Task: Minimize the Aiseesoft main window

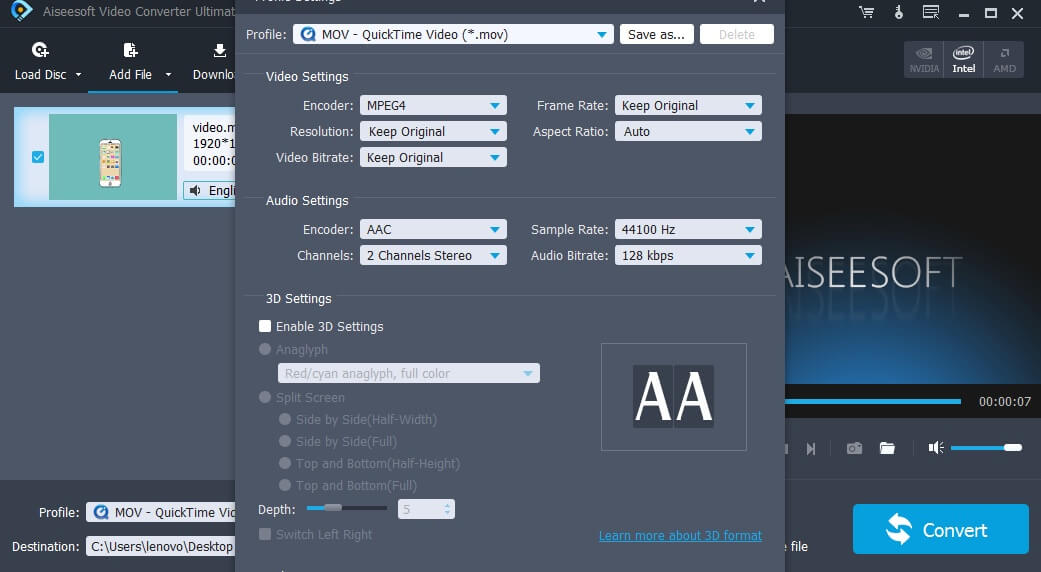Action: 964,13
